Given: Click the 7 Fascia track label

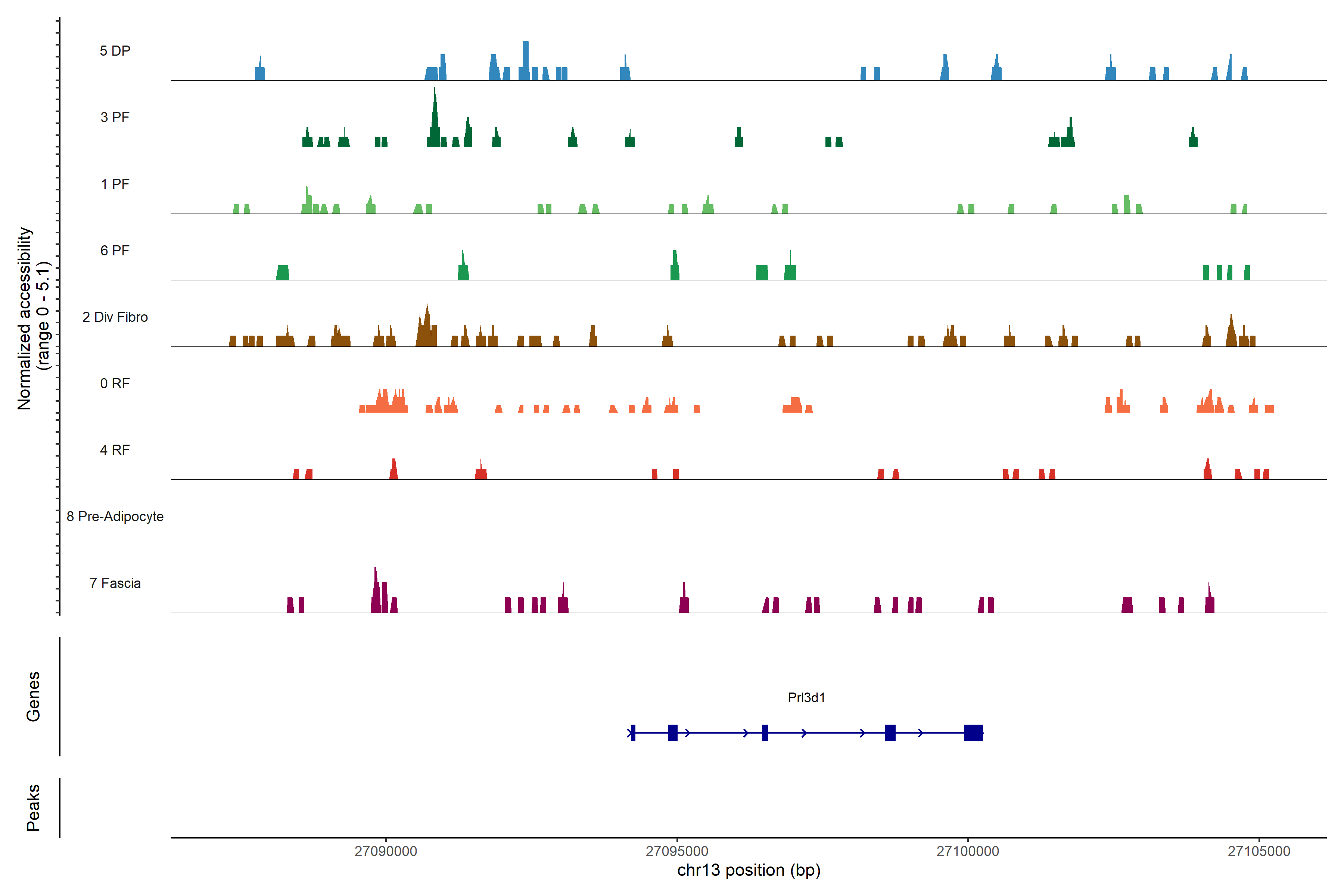Looking at the screenshot, I should click(x=115, y=583).
